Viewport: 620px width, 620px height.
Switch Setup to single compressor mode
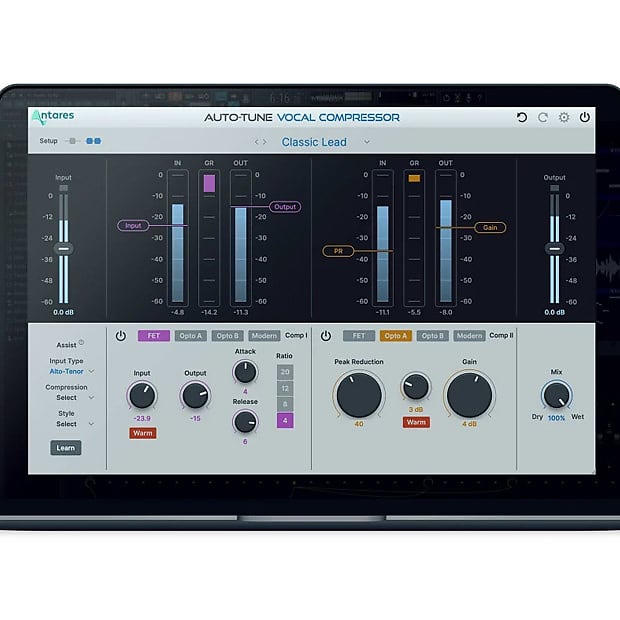[72, 141]
